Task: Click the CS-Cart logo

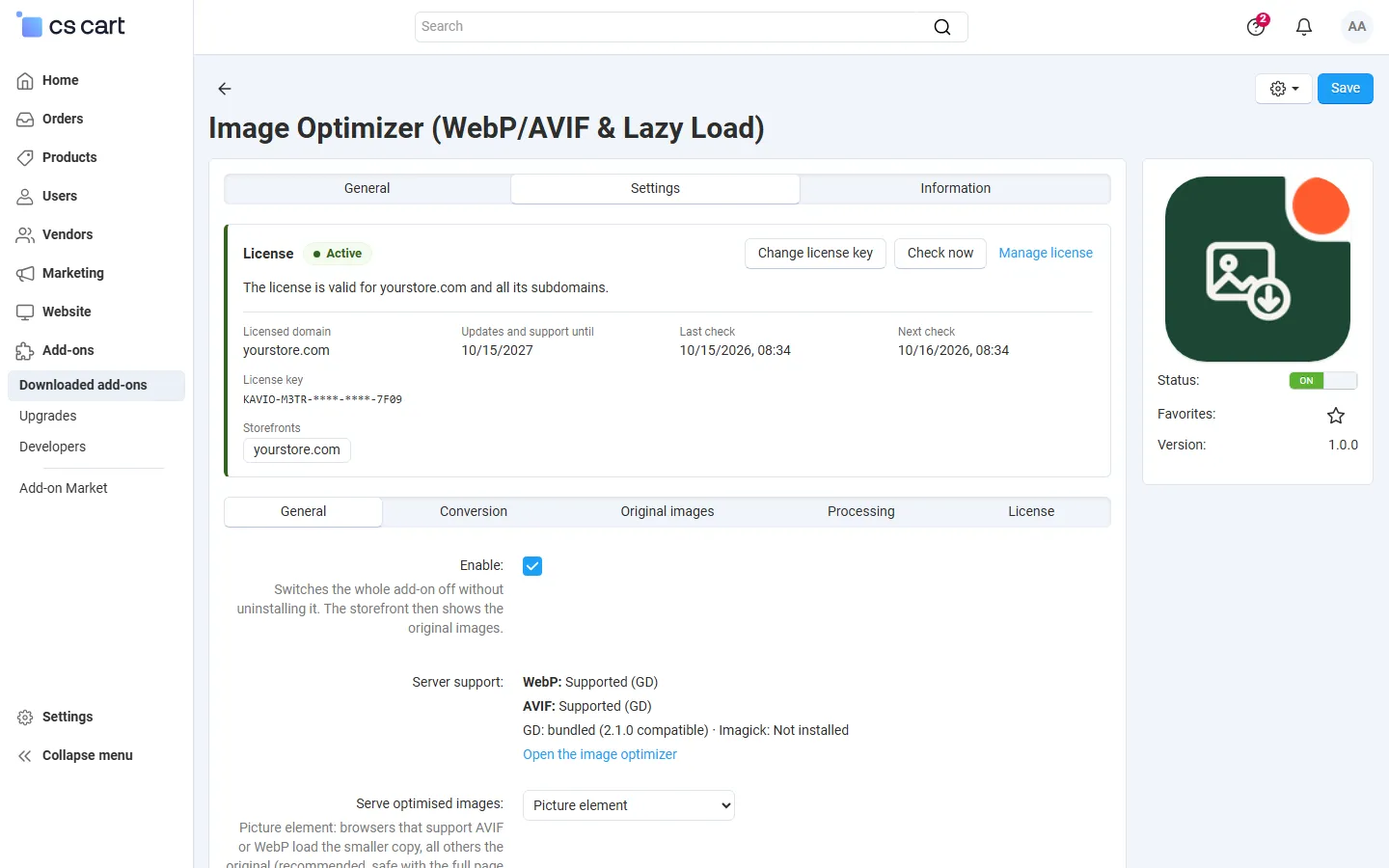Action: click(x=70, y=26)
